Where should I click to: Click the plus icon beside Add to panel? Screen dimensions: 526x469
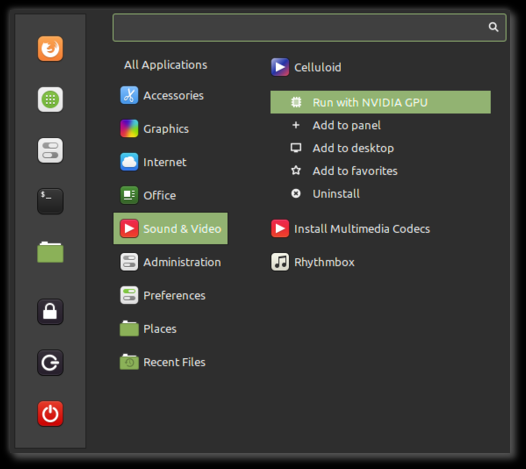pyautogui.click(x=296, y=125)
